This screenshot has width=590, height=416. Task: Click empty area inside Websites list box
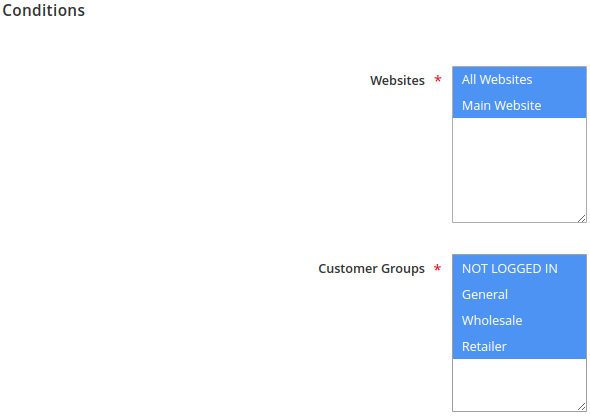point(519,170)
